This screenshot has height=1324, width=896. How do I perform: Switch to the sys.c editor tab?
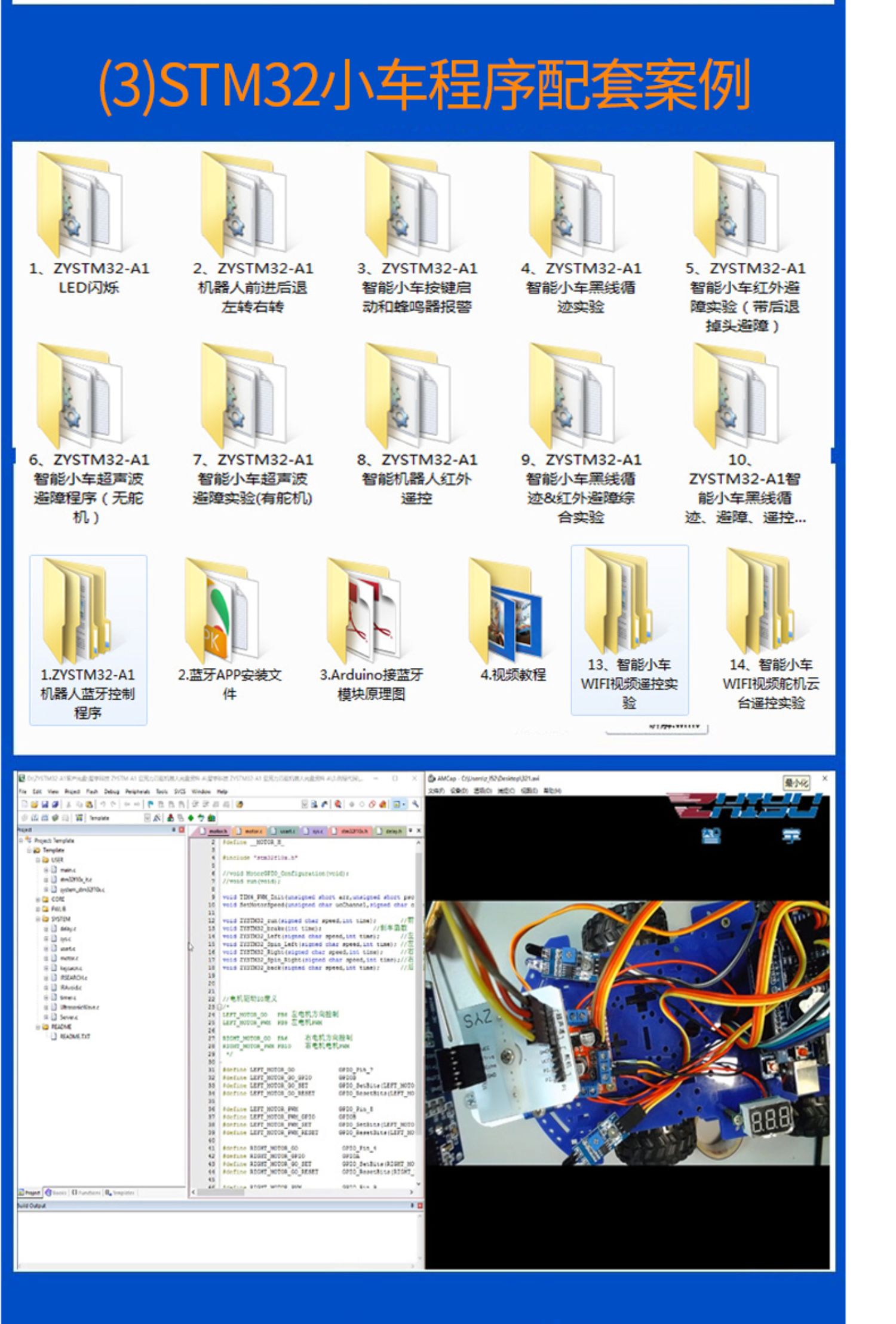pyautogui.click(x=314, y=831)
